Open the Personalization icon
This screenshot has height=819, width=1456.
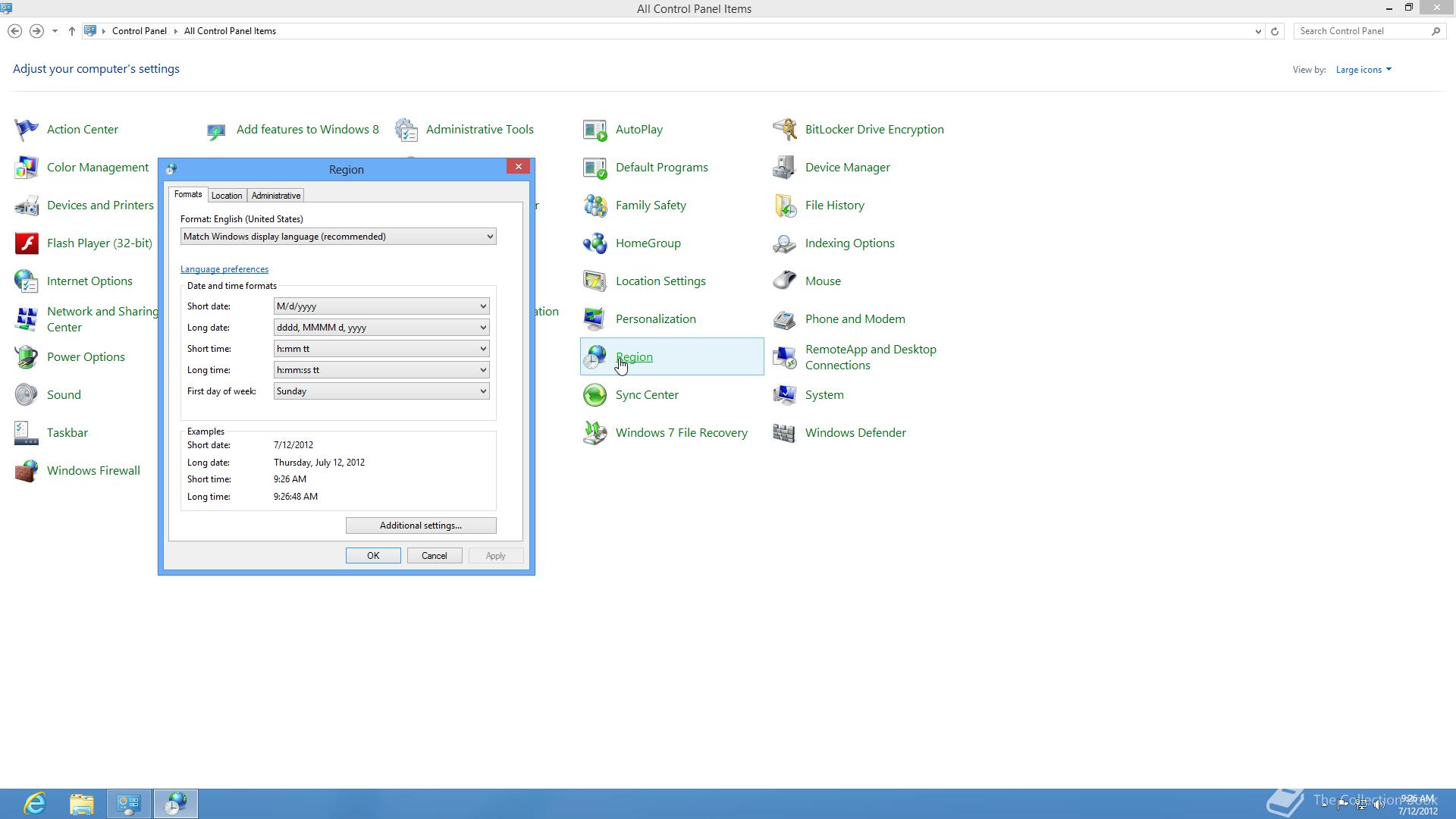595,319
